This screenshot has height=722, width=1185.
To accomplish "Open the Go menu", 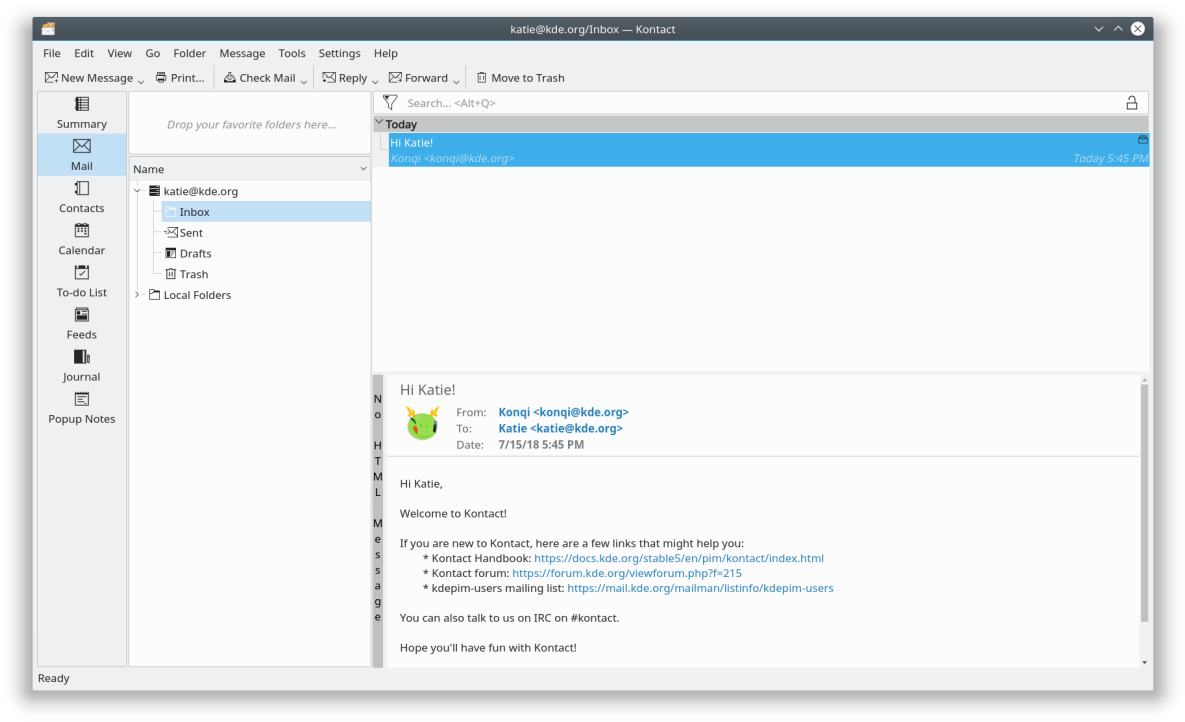I will [153, 53].
